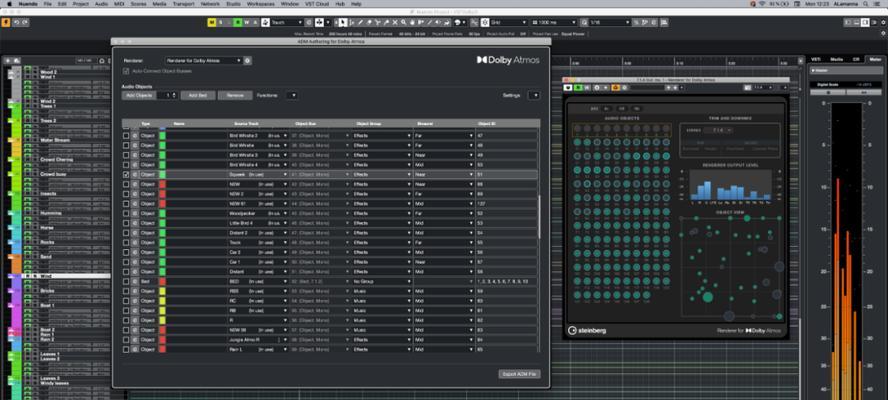Image resolution: width=888 pixels, height=400 pixels.
Task: Open the Grid snap type dropdown in toolbar
Action: coord(509,22)
